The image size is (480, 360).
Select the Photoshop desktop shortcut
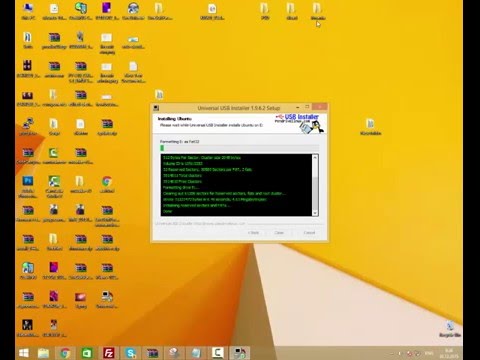pos(28,187)
